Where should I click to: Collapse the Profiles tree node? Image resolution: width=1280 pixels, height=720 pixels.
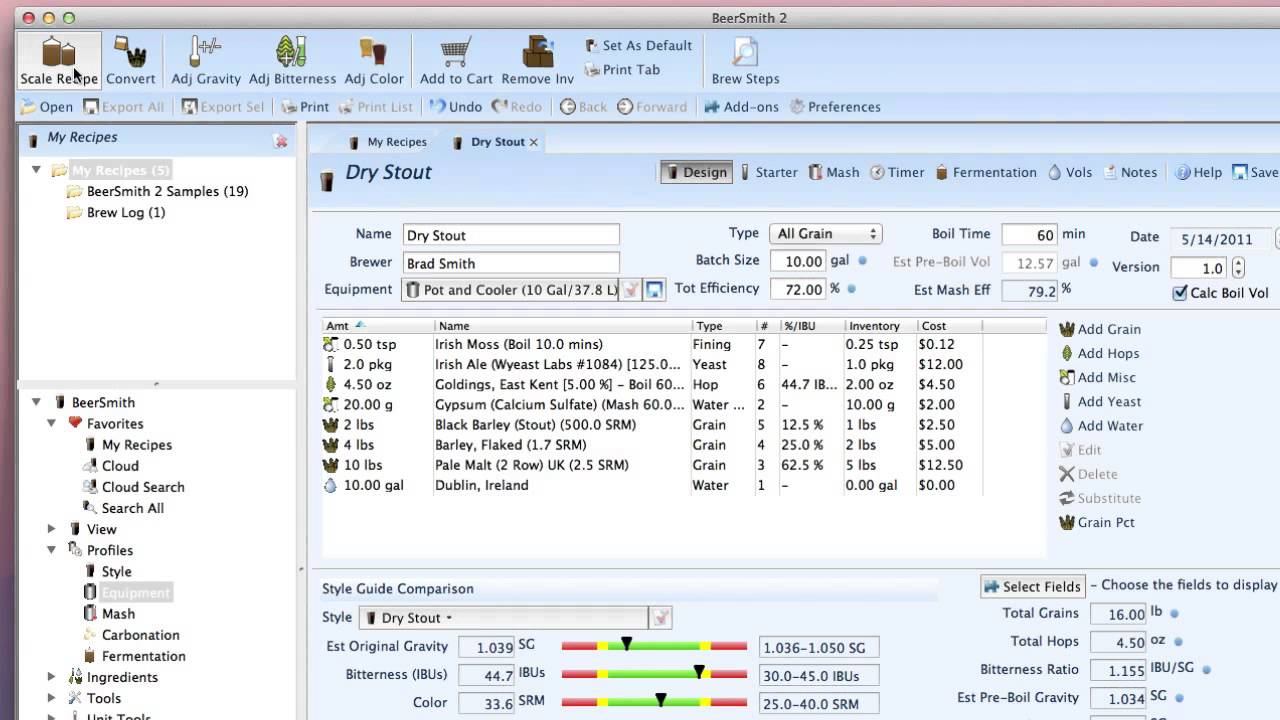(52, 550)
